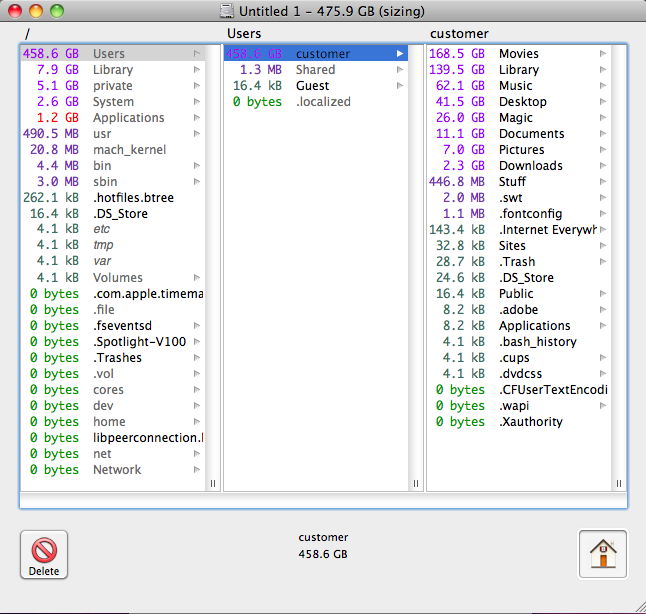
Task: Expand the cores folder arrow
Action: 197,389
